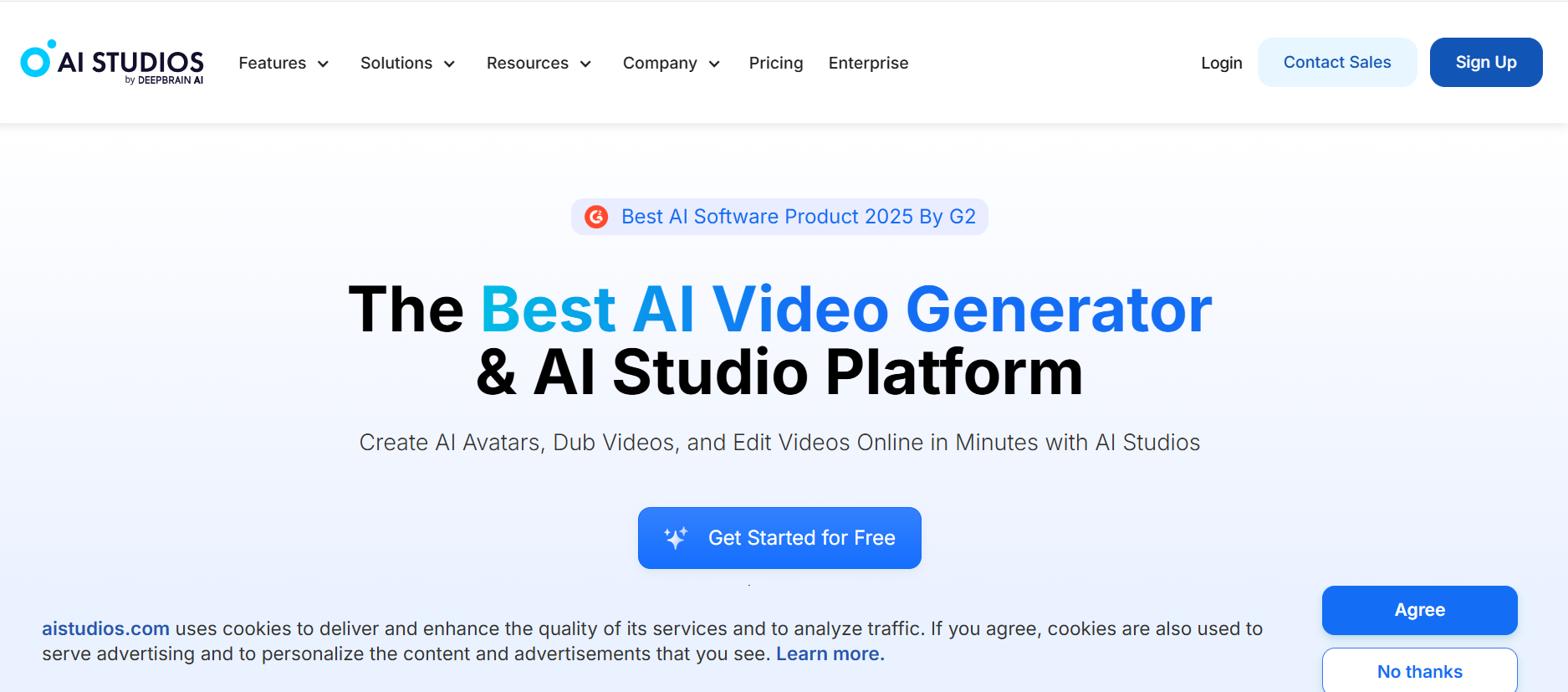Open the Resources menu

pos(528,63)
